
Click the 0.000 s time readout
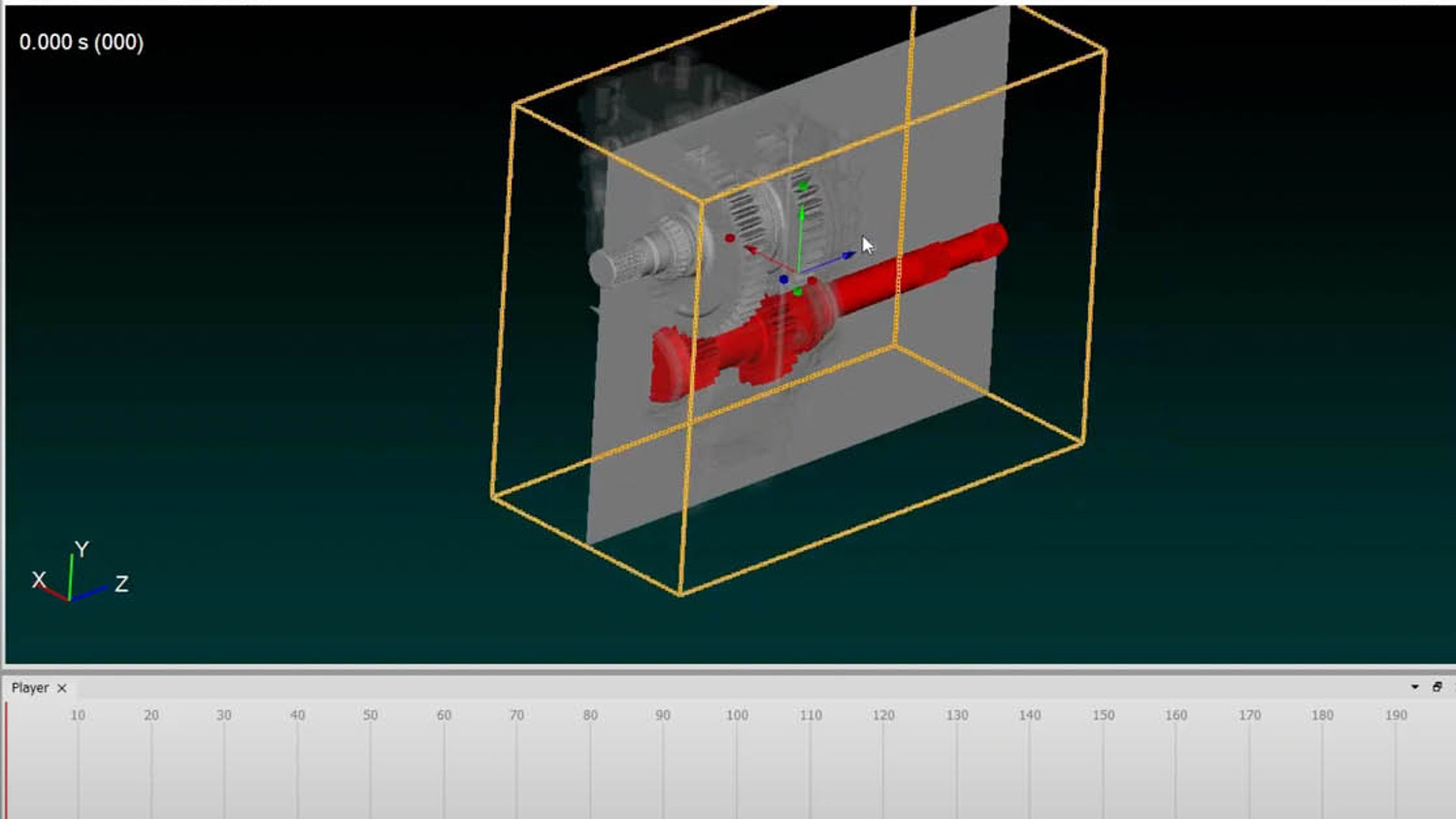(82, 43)
